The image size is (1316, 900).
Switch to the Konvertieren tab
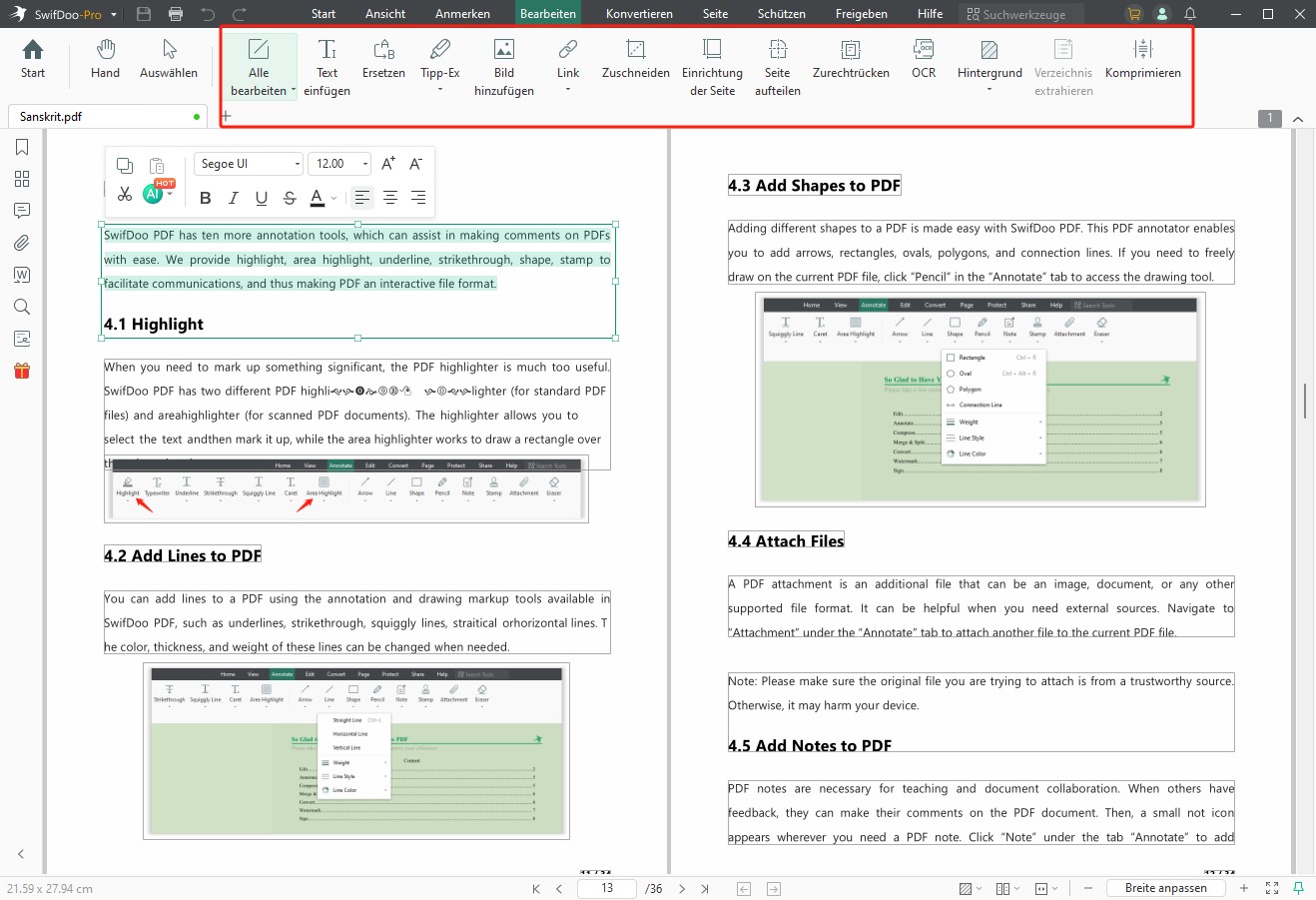pyautogui.click(x=639, y=14)
